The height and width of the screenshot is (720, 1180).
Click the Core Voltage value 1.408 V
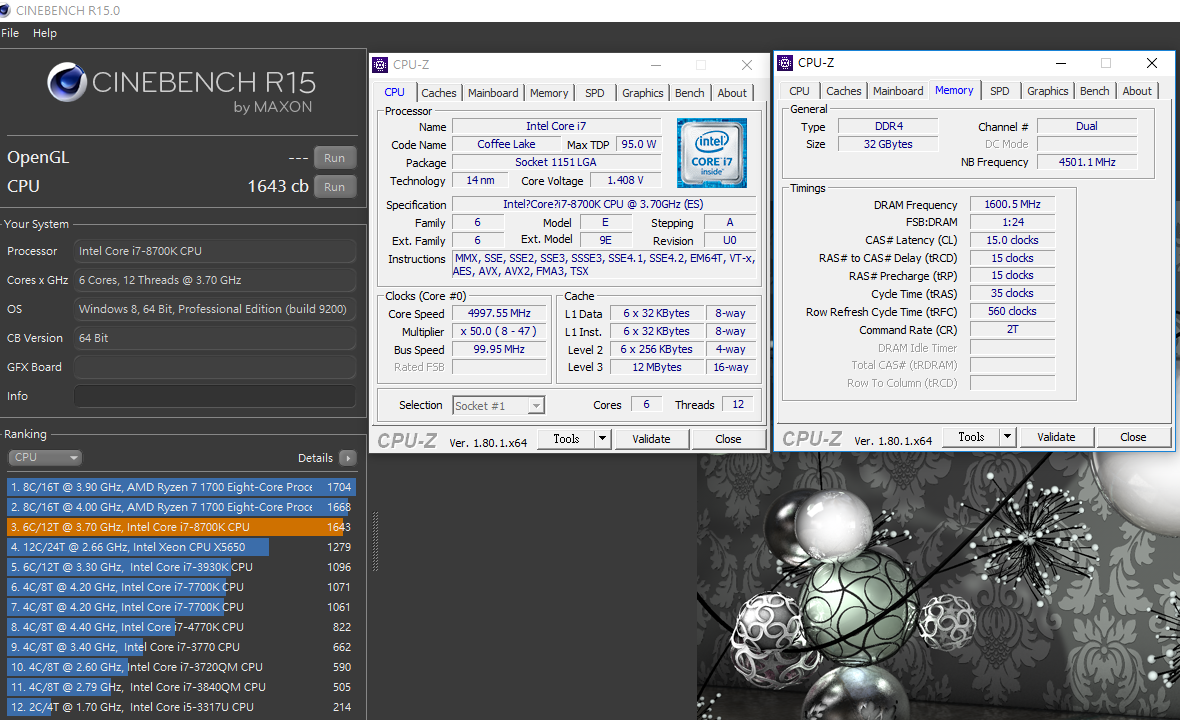[x=625, y=180]
